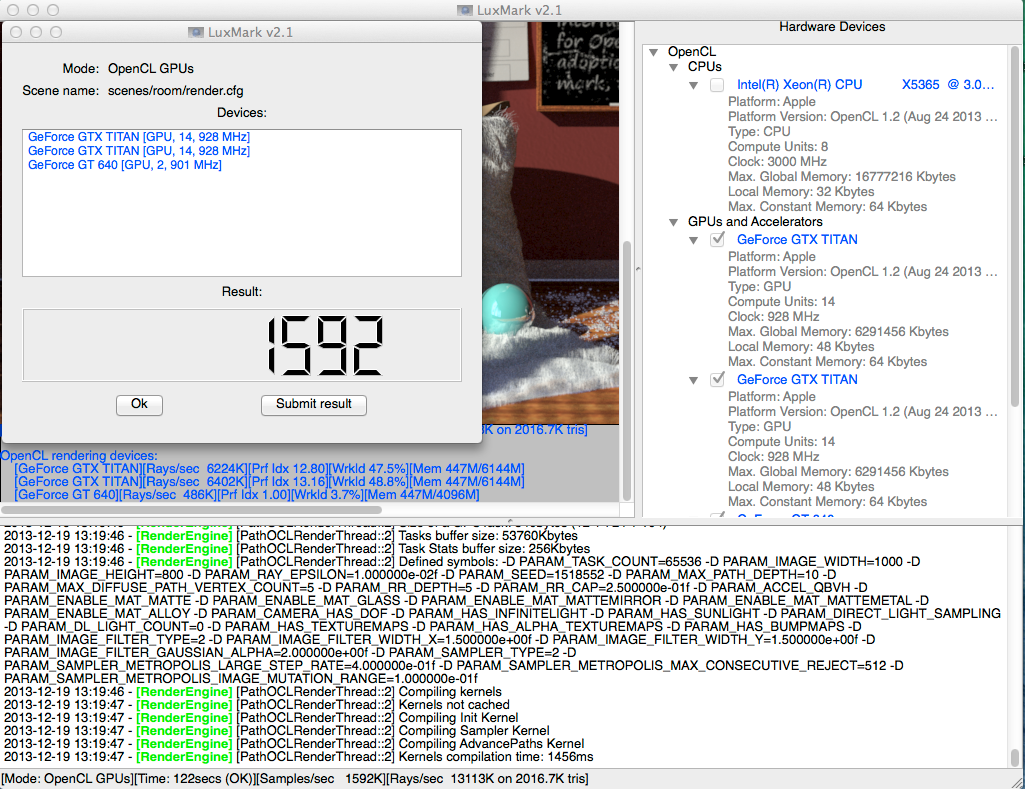Viewport: 1025px width, 789px height.
Task: Click the OpenCL rendering devices heading
Action: click(x=79, y=456)
